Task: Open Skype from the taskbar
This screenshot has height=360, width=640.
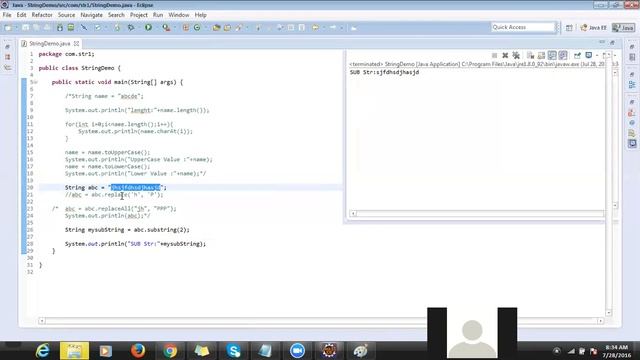Action: [x=234, y=351]
